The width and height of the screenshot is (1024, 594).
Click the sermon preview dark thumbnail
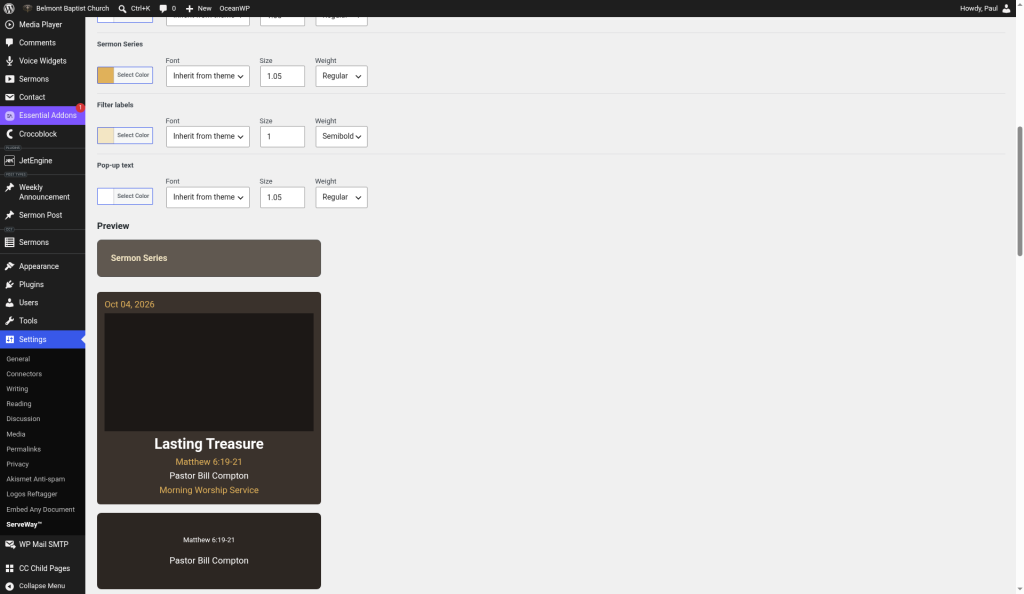coord(209,372)
